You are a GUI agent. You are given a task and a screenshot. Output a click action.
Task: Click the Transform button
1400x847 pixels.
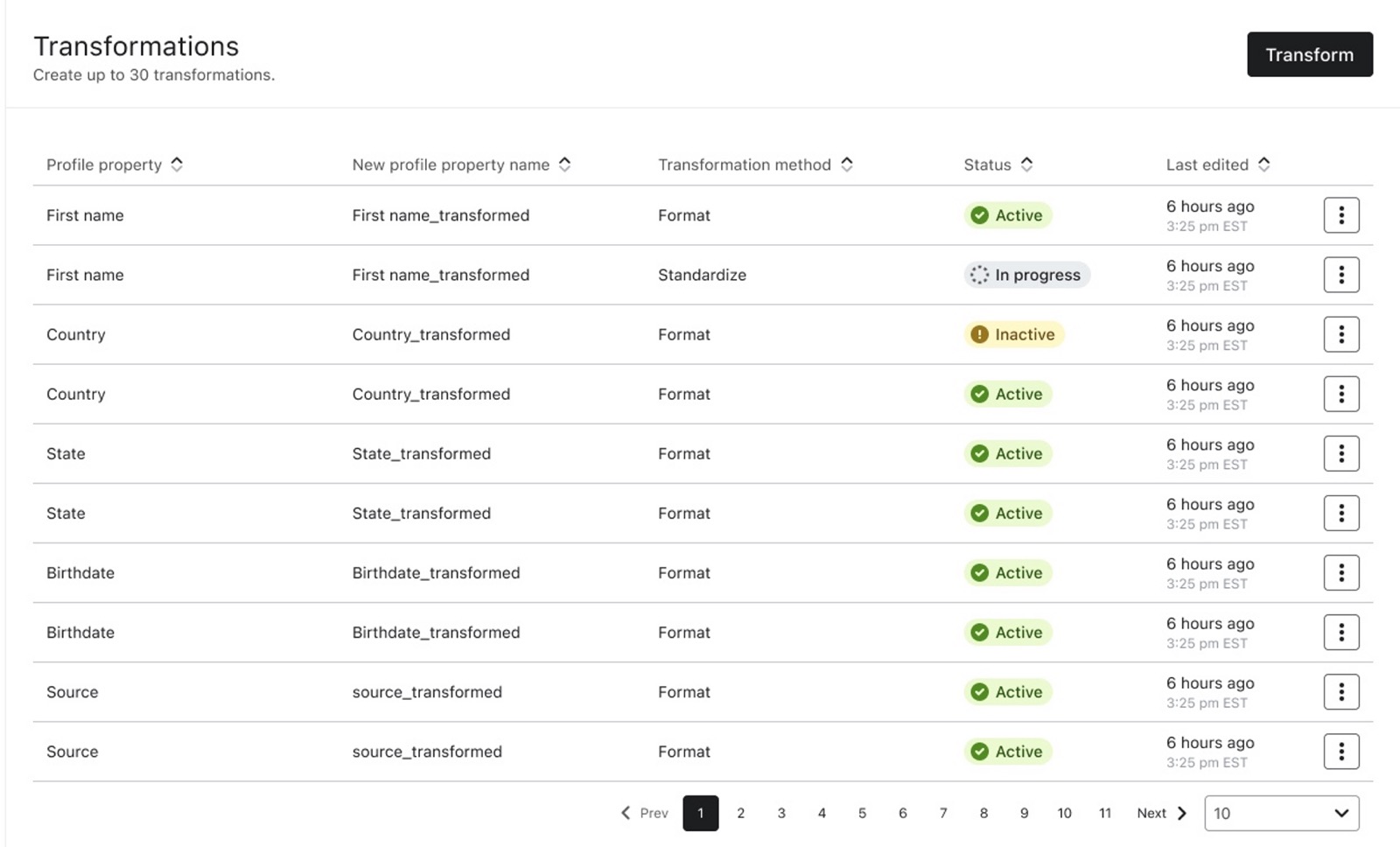coord(1309,54)
